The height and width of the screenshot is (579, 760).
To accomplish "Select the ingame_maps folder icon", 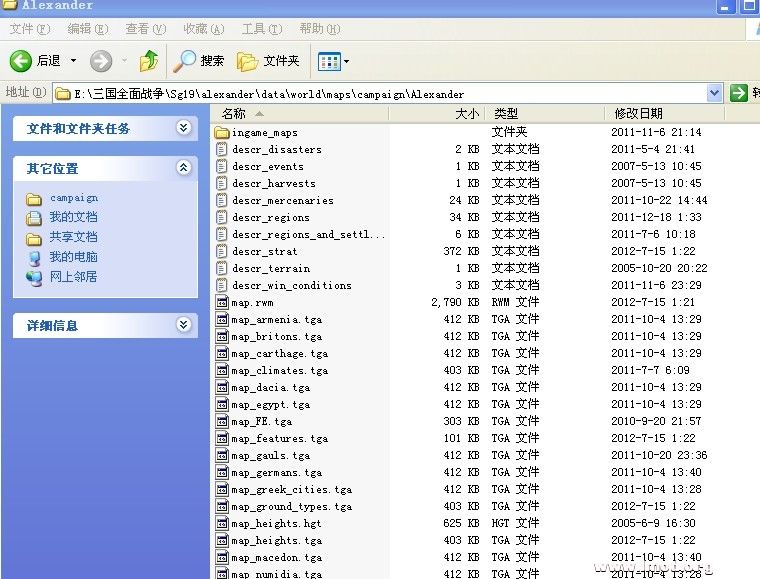I will (x=223, y=133).
